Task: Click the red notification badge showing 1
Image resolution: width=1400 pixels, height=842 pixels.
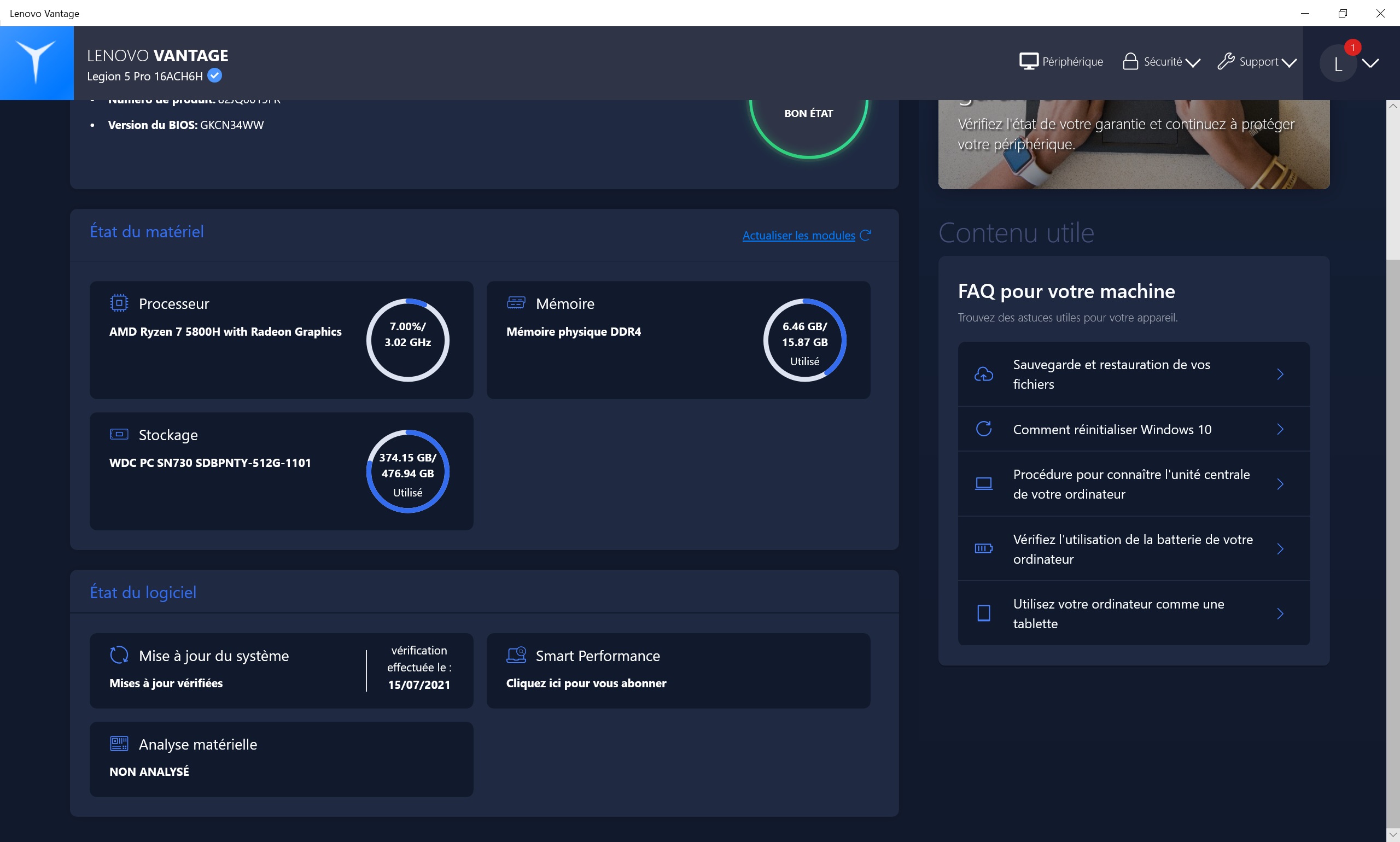Action: coord(1353,48)
